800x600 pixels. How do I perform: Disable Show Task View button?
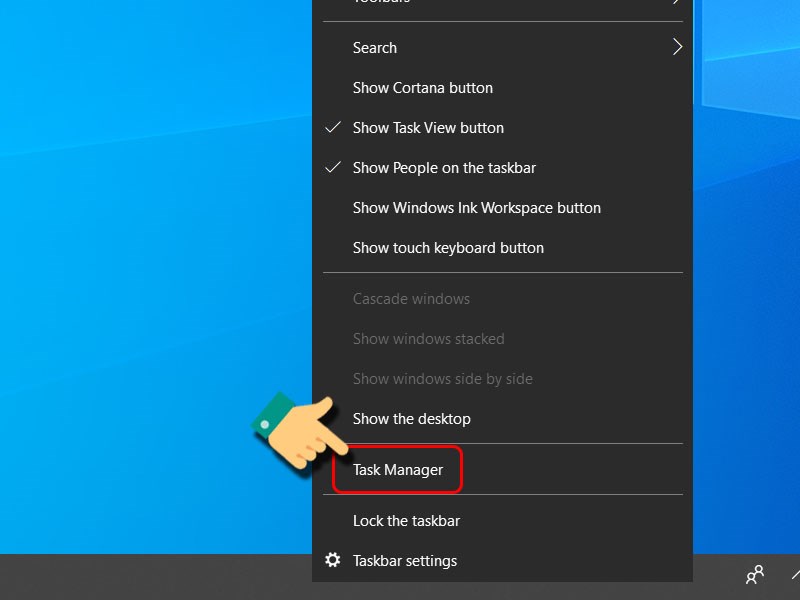pyautogui.click(x=429, y=128)
